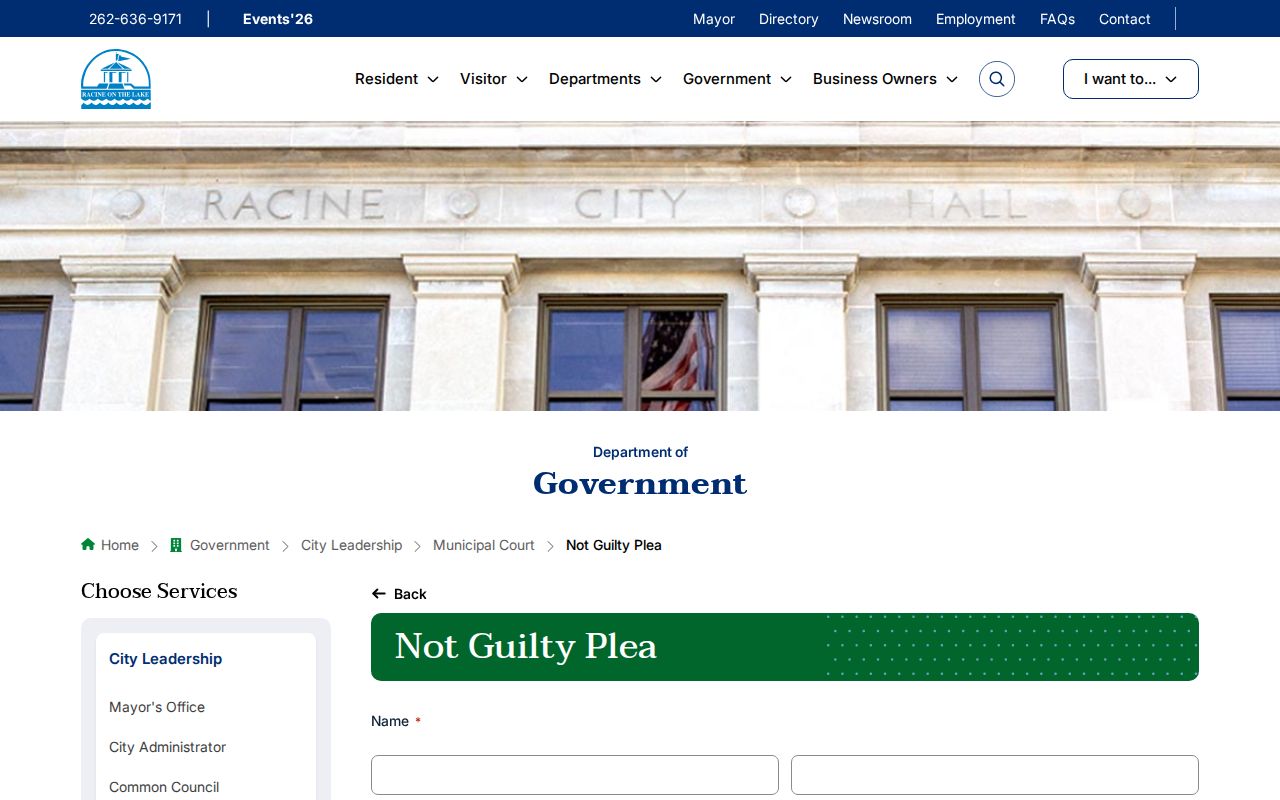Open the Directory link in top bar
This screenshot has width=1280, height=800.
tap(789, 19)
